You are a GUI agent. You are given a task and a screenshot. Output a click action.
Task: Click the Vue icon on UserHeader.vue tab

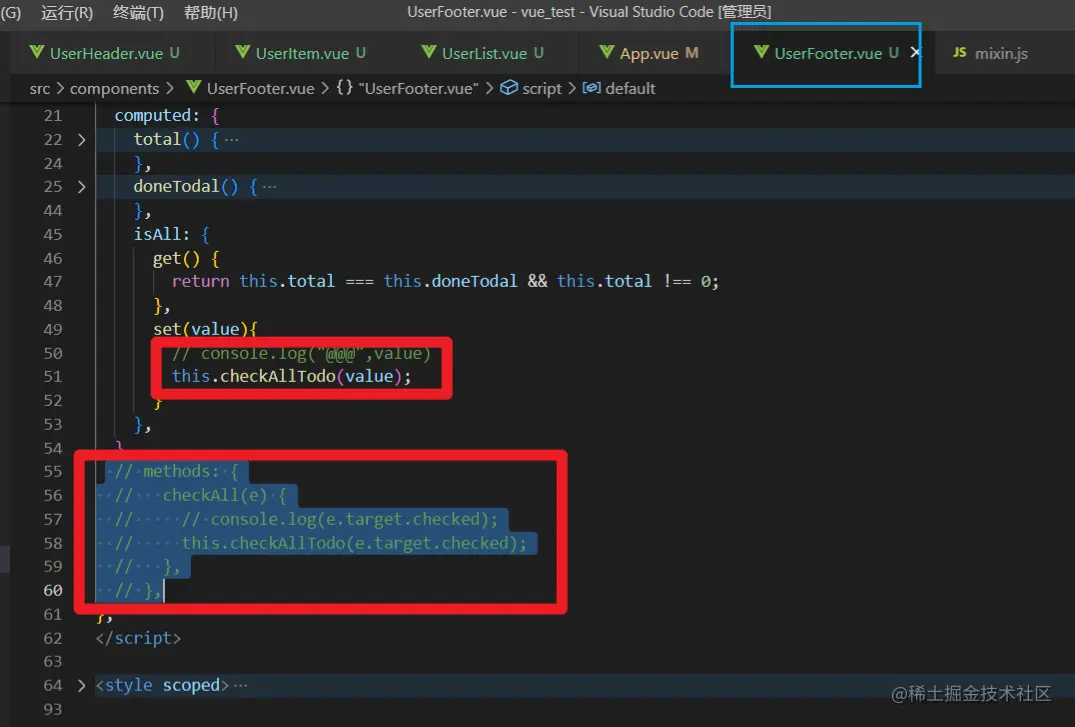37,52
